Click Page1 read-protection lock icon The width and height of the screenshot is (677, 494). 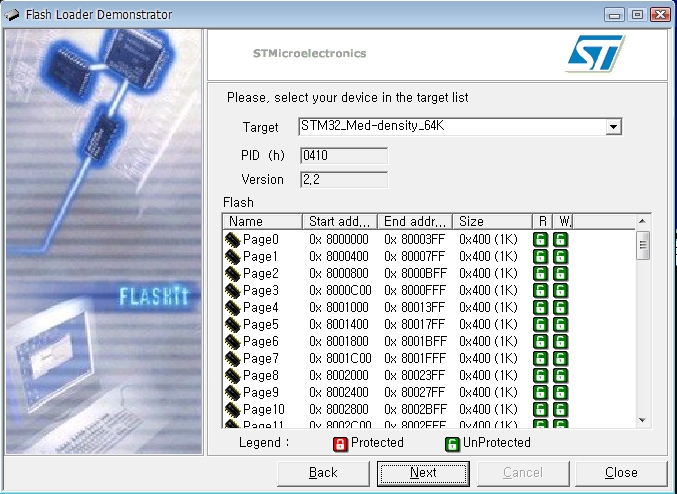pyautogui.click(x=540, y=256)
